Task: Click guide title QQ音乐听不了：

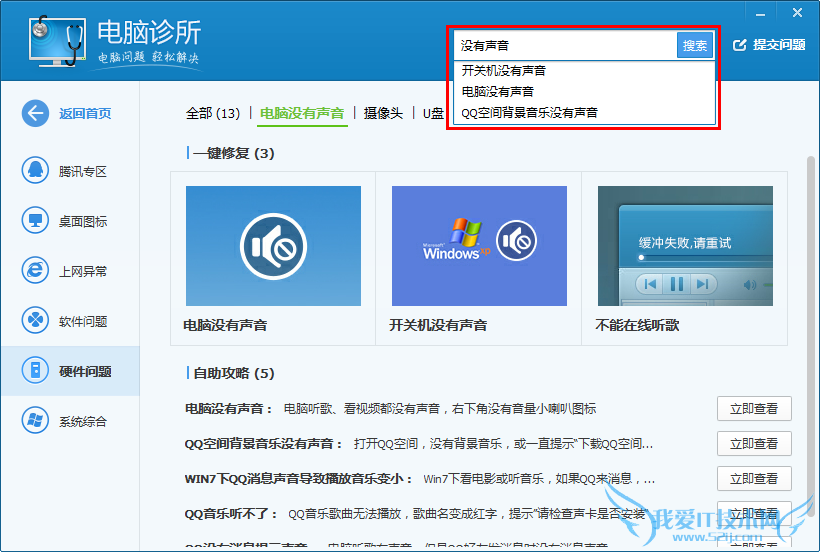Action: tap(232, 514)
